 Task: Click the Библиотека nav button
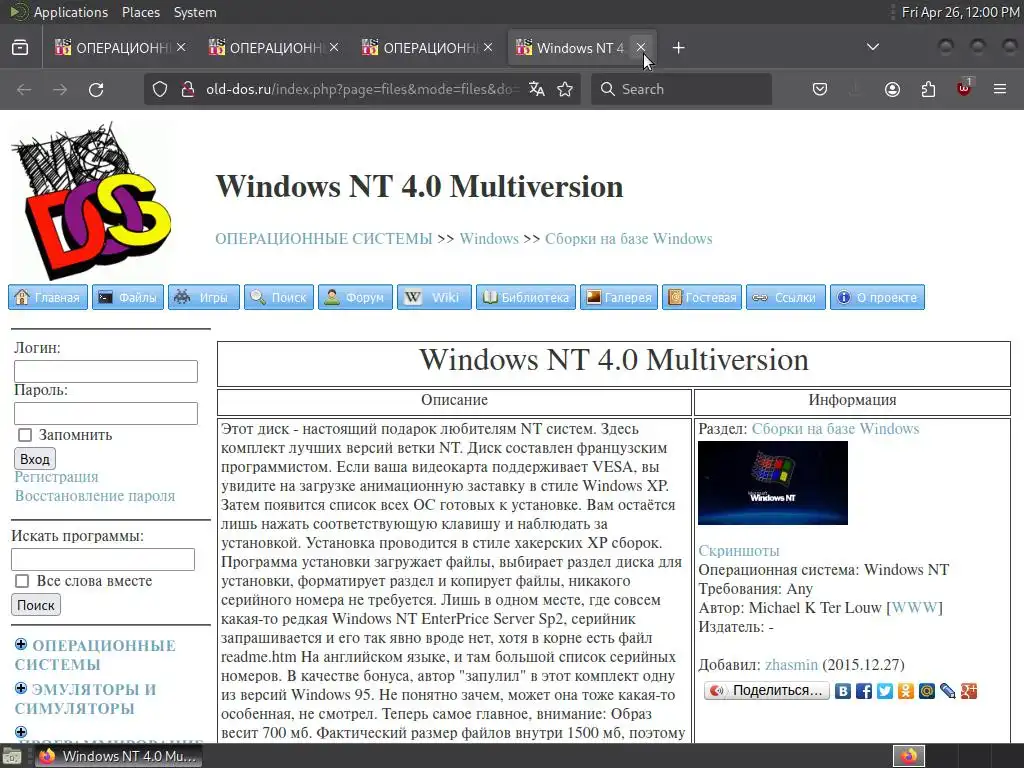coord(526,297)
